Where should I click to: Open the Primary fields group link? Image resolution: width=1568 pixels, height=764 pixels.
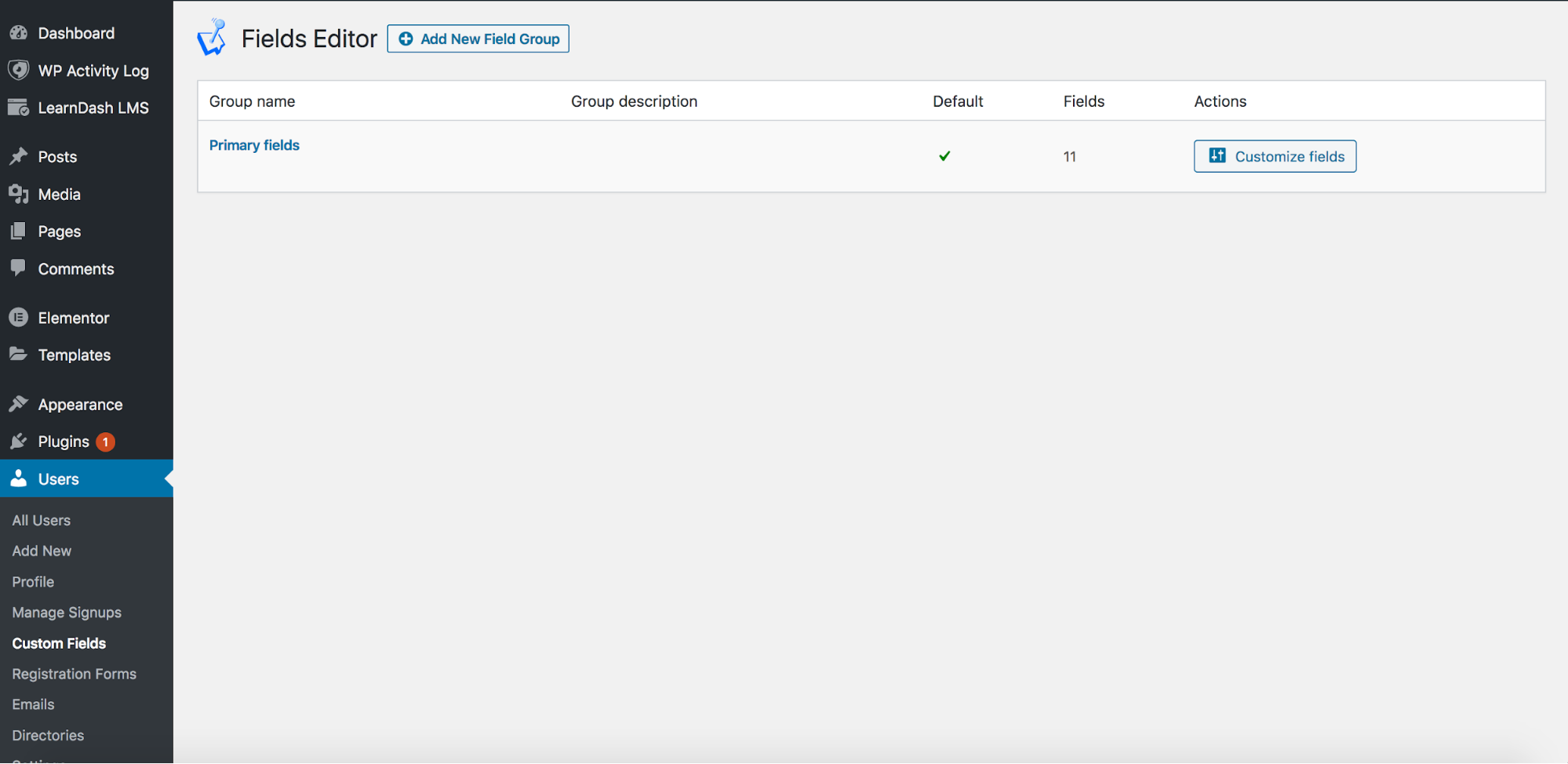point(254,145)
